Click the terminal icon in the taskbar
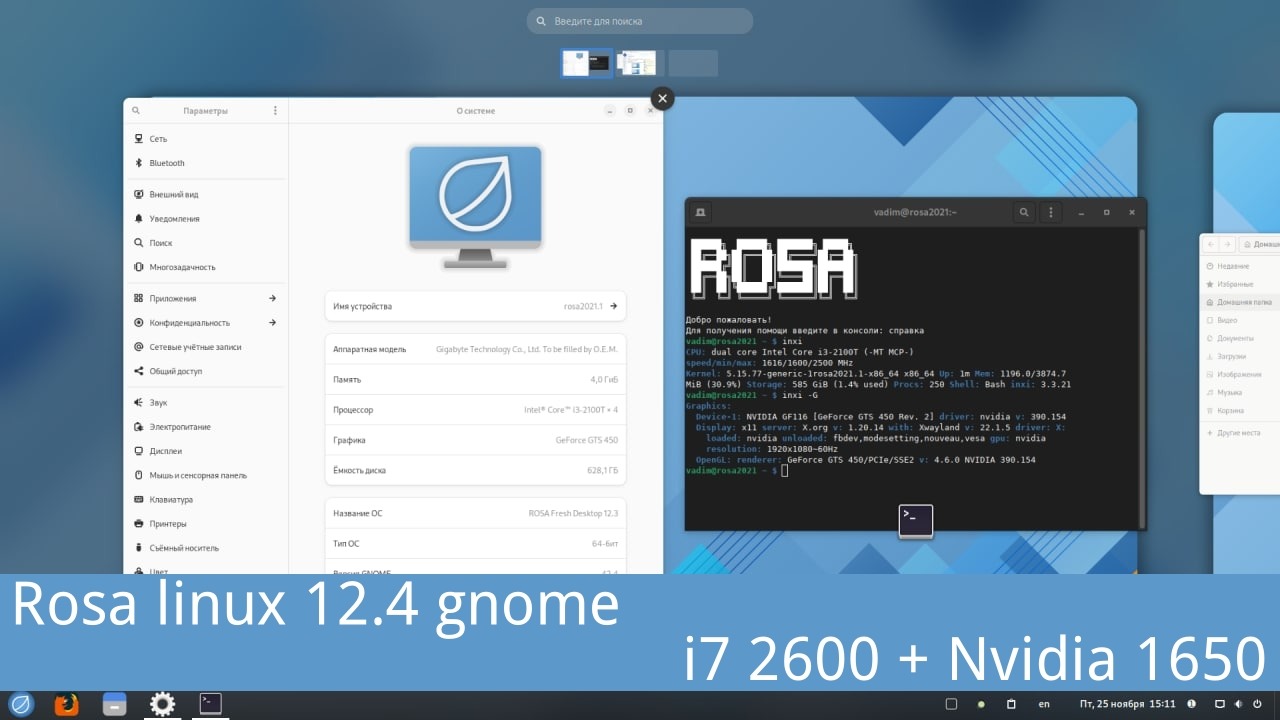 pos(210,704)
